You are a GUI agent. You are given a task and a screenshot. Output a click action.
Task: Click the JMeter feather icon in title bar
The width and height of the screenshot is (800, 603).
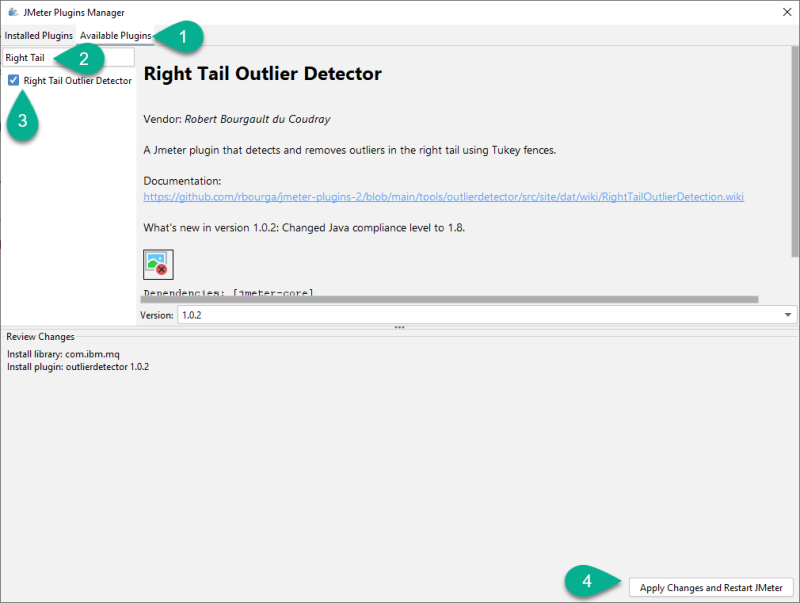click(x=13, y=12)
